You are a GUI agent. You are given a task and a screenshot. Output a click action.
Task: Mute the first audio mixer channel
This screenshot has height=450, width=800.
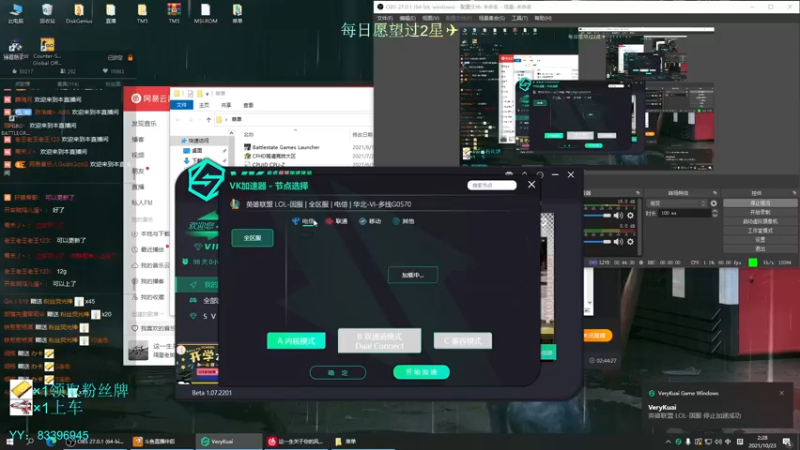click(618, 216)
